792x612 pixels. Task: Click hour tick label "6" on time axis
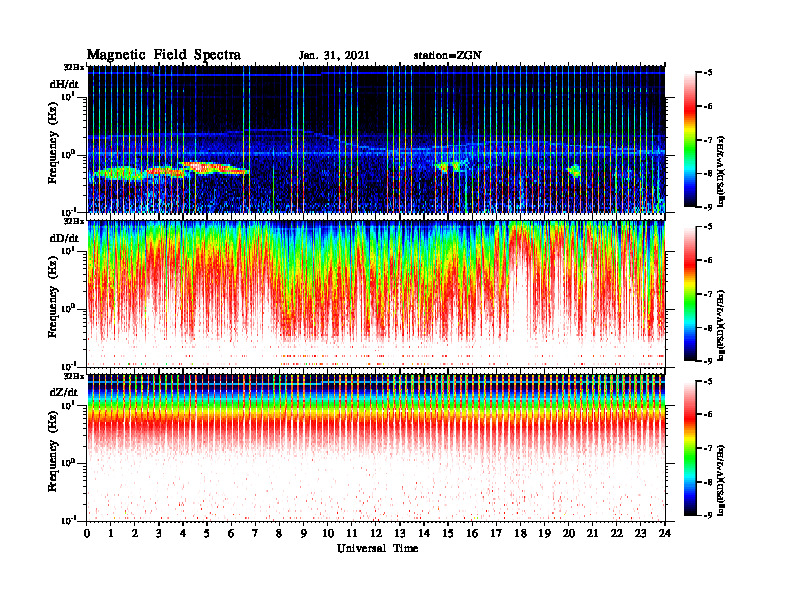coord(231,534)
